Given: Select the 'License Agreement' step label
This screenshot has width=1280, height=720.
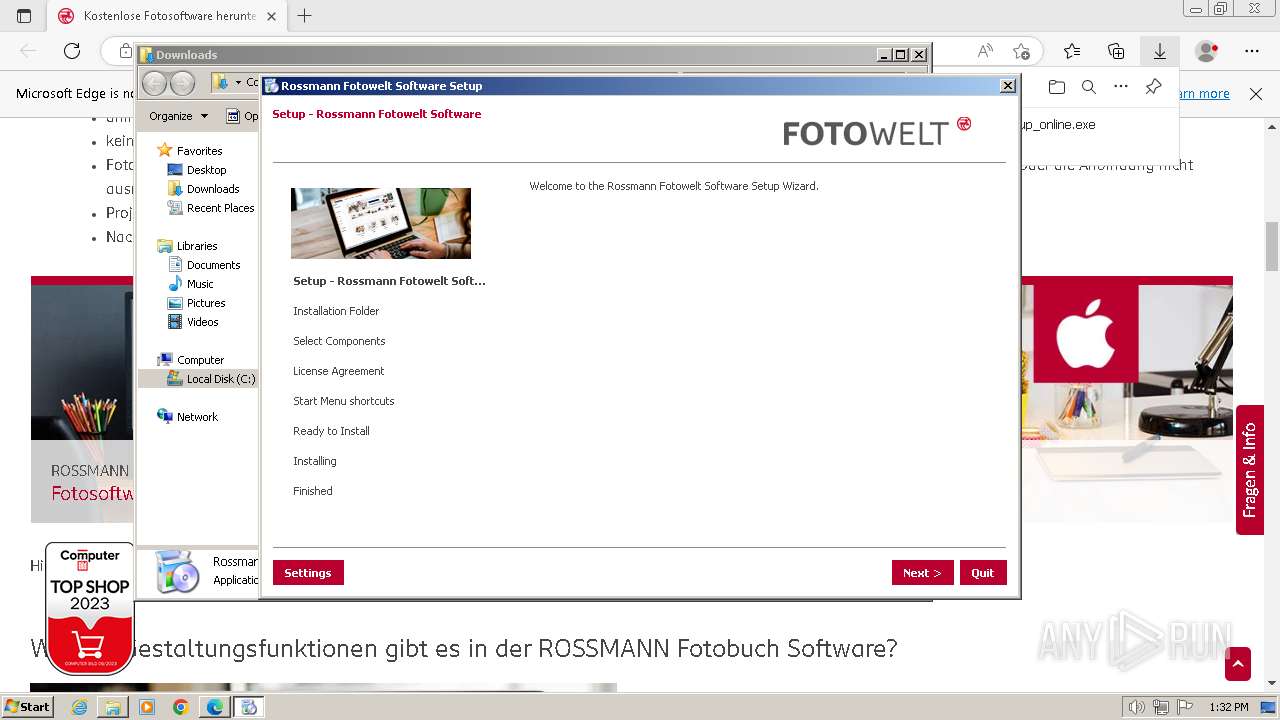Looking at the screenshot, I should point(338,371).
